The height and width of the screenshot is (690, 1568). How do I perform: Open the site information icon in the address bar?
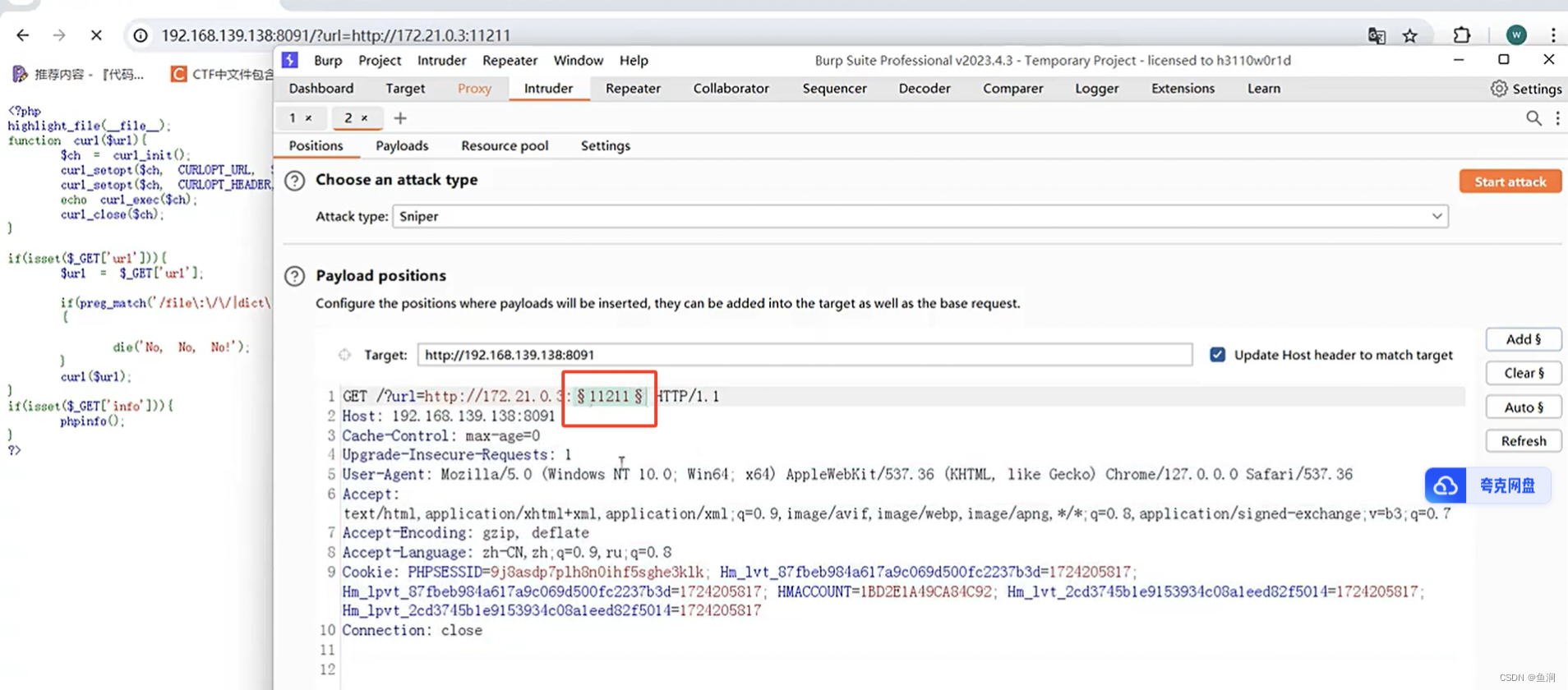pos(141,35)
